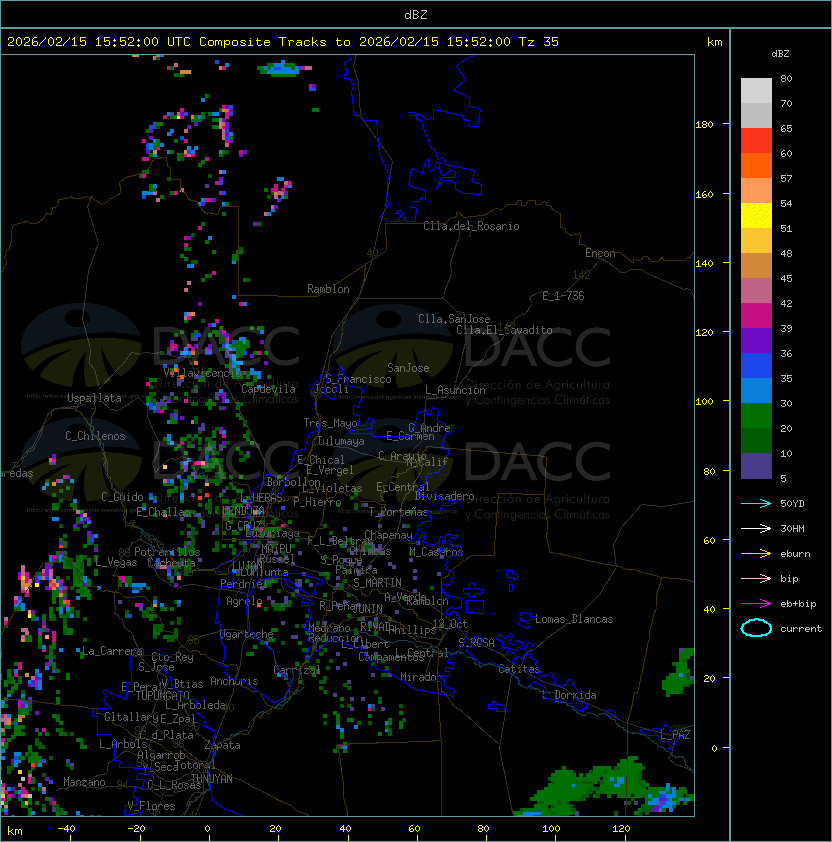Image resolution: width=832 pixels, height=842 pixels.
Task: Pick the purple 39–36 dBZ swatch
Action: (756, 341)
